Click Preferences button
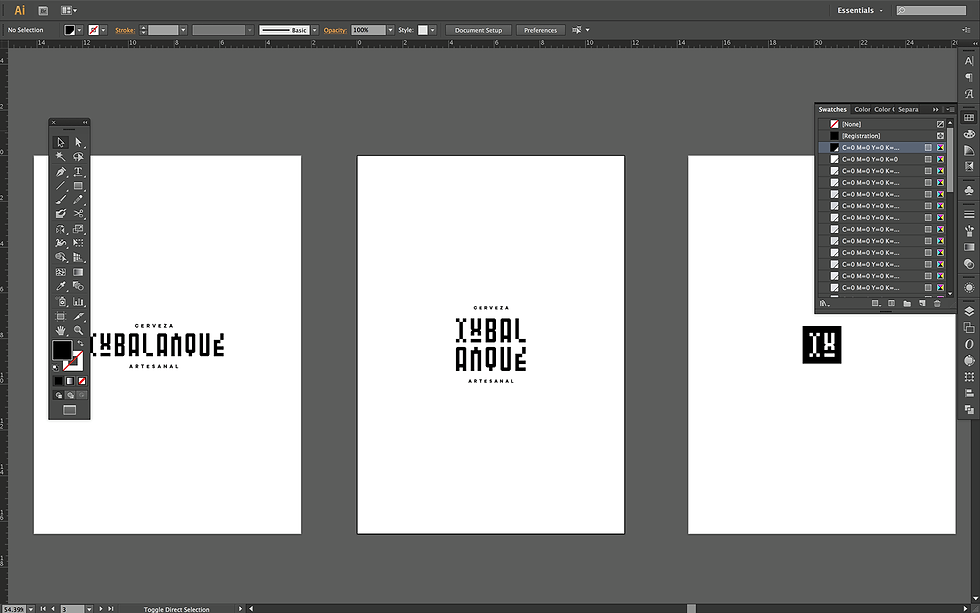The width and height of the screenshot is (980, 613). [541, 30]
